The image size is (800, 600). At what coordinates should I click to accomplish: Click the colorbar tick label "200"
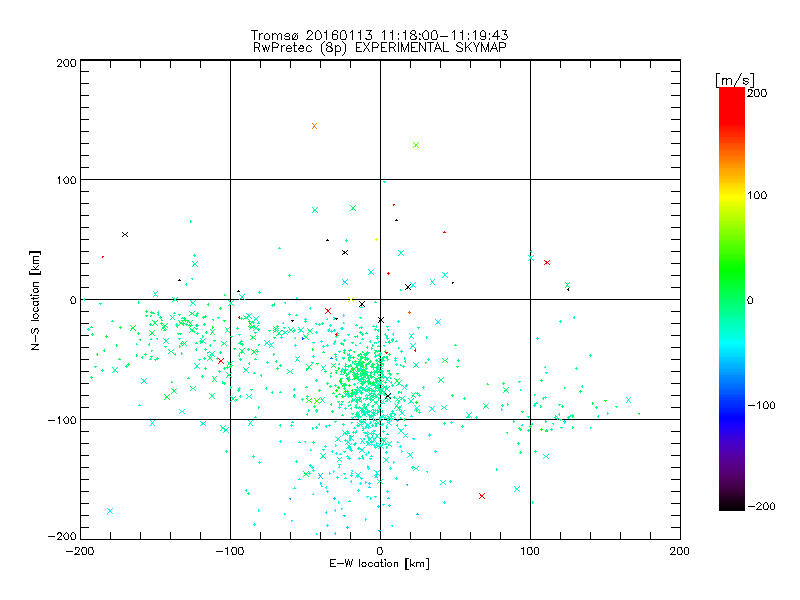pyautogui.click(x=757, y=93)
